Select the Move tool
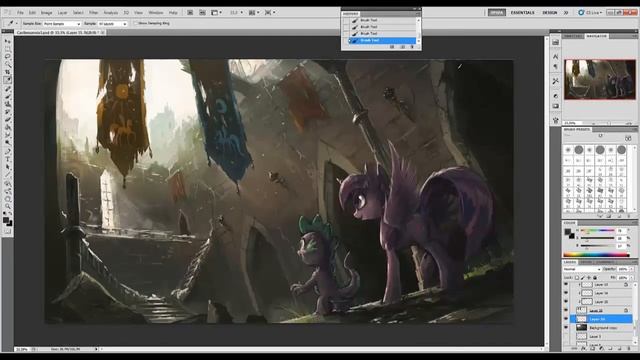This screenshot has width=640, height=360. pyautogui.click(x=7, y=41)
